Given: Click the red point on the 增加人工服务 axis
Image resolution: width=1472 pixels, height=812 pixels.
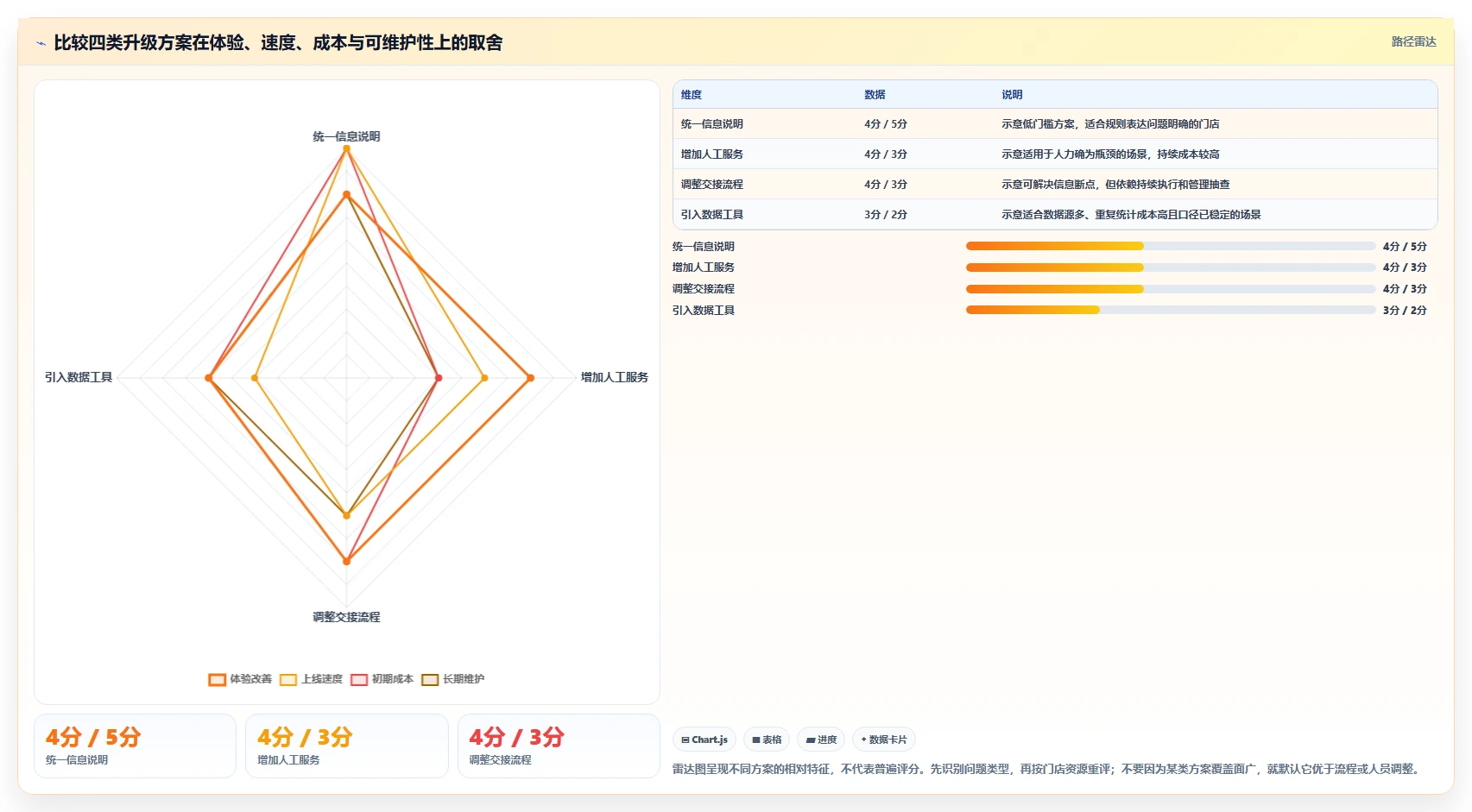Looking at the screenshot, I should click(x=439, y=378).
